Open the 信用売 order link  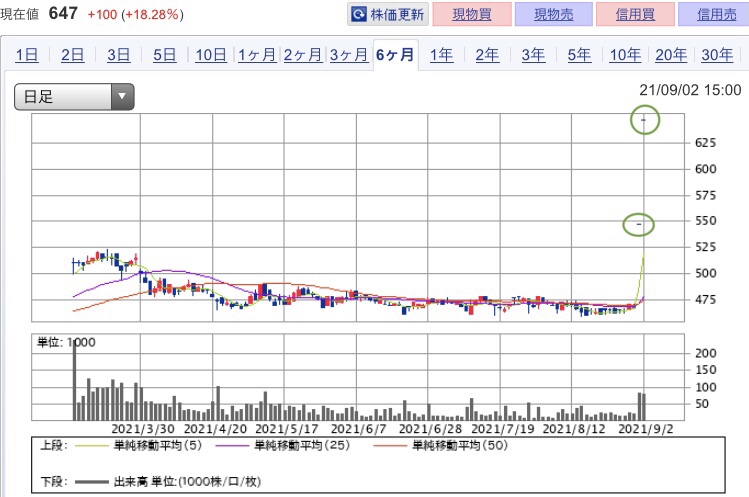[716, 14]
